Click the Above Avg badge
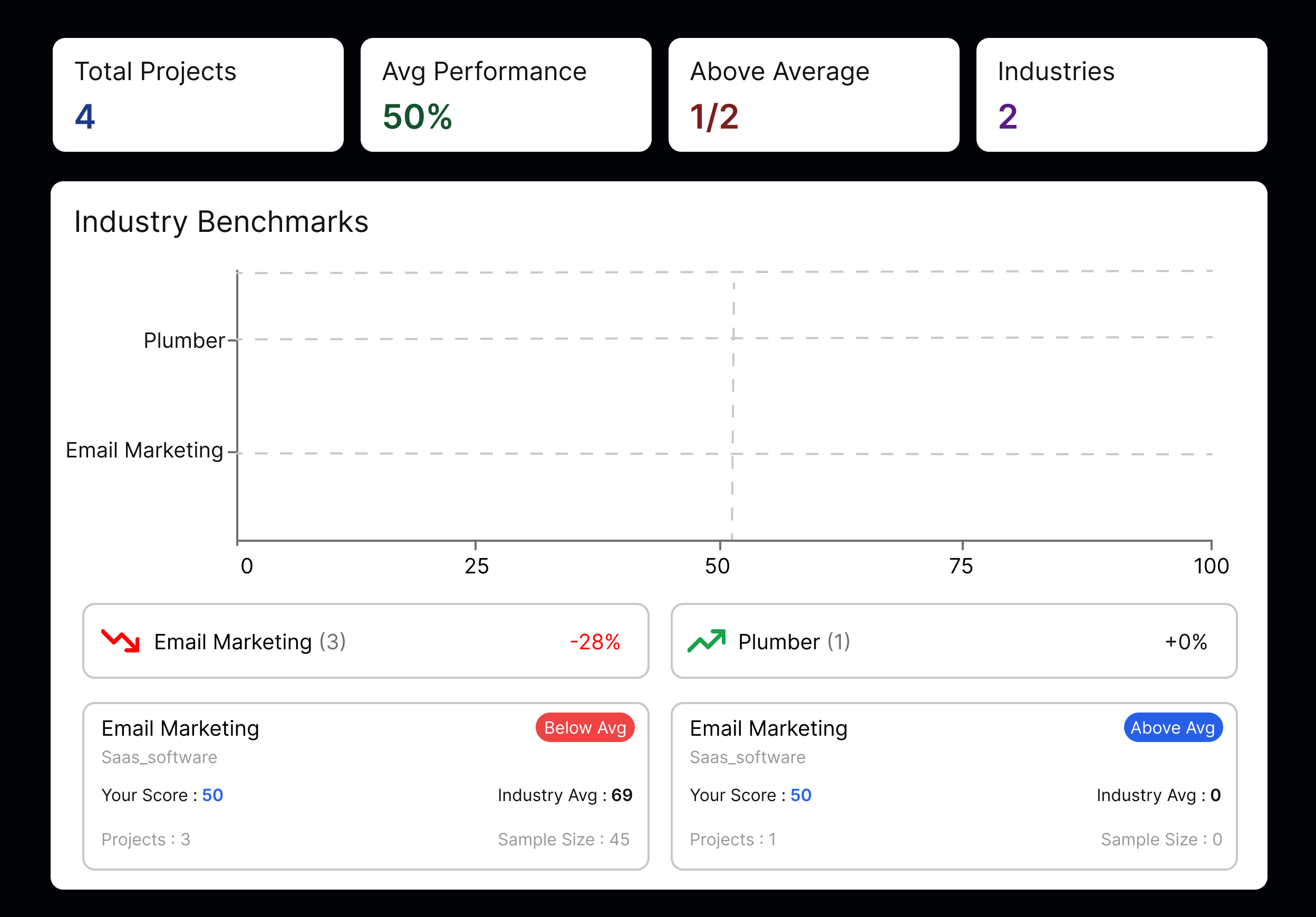 [x=1173, y=727]
